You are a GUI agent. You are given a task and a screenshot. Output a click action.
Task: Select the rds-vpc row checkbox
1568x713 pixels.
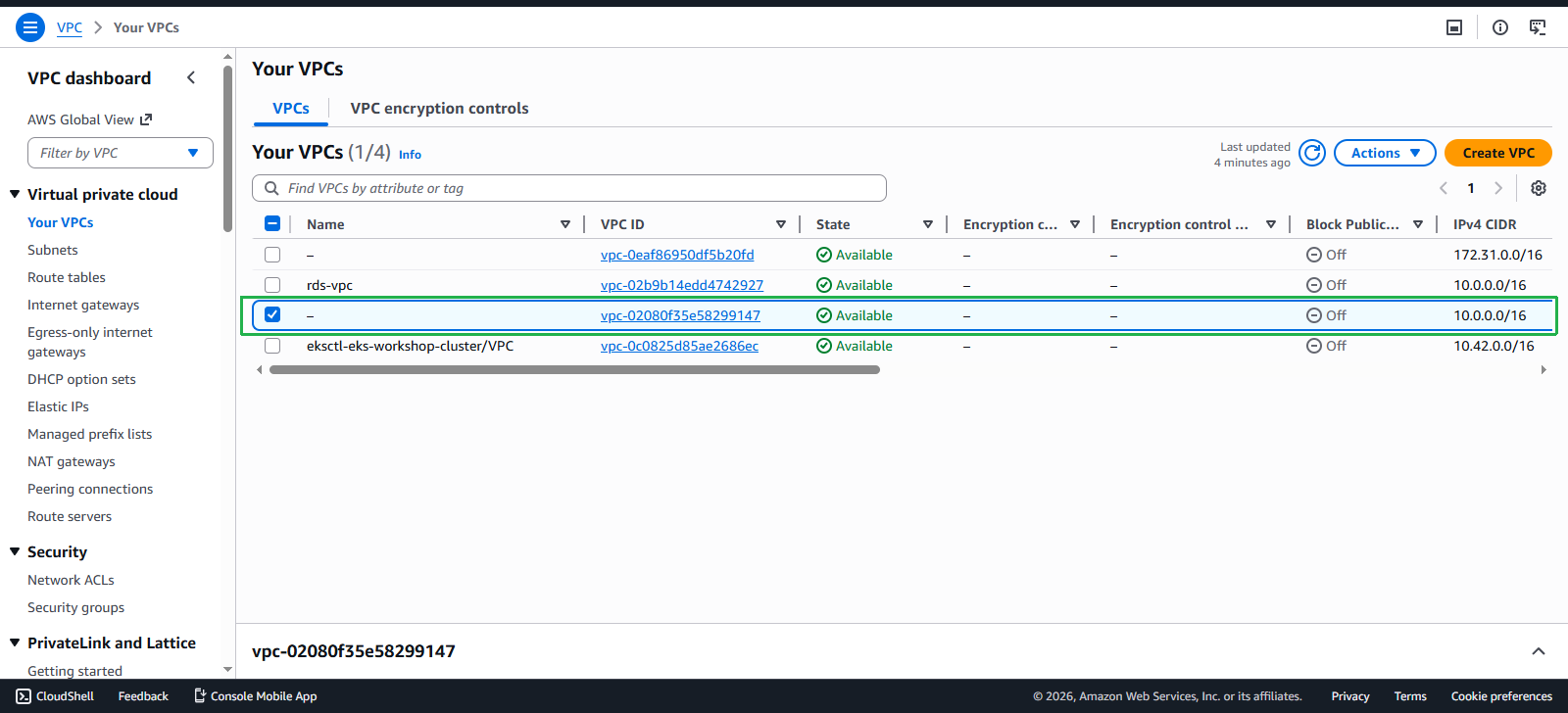pos(272,285)
